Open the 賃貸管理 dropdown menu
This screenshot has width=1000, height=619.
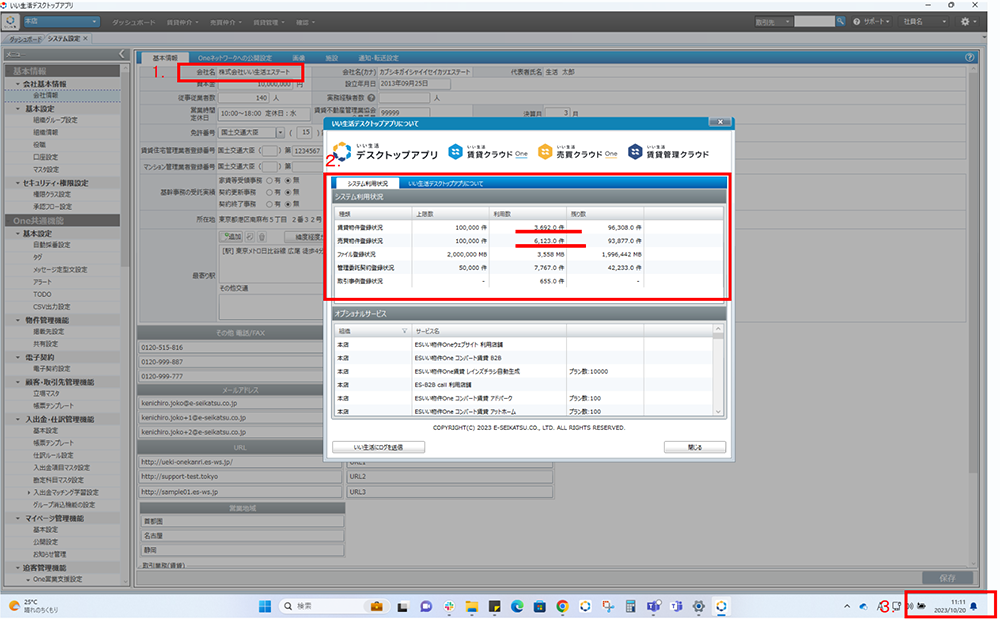click(x=268, y=22)
